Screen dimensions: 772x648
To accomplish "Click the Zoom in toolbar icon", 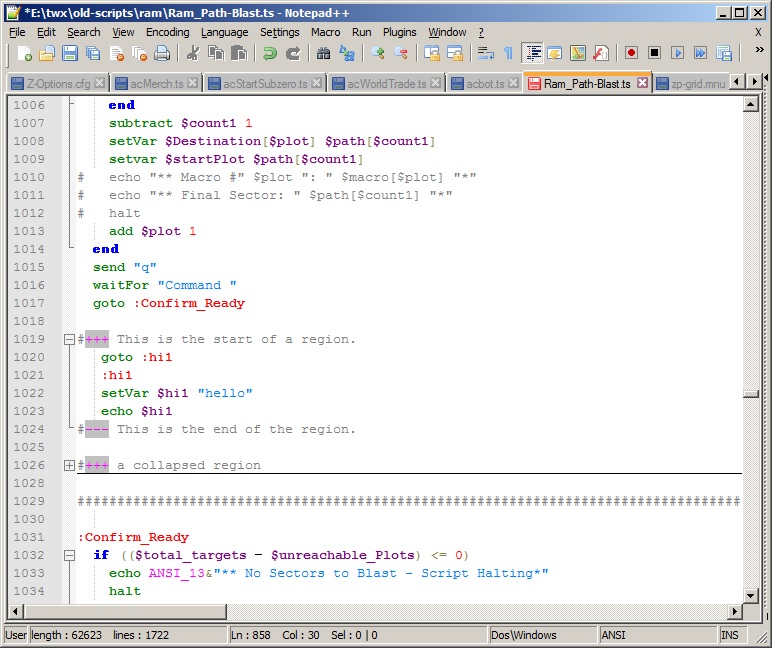I will point(378,53).
